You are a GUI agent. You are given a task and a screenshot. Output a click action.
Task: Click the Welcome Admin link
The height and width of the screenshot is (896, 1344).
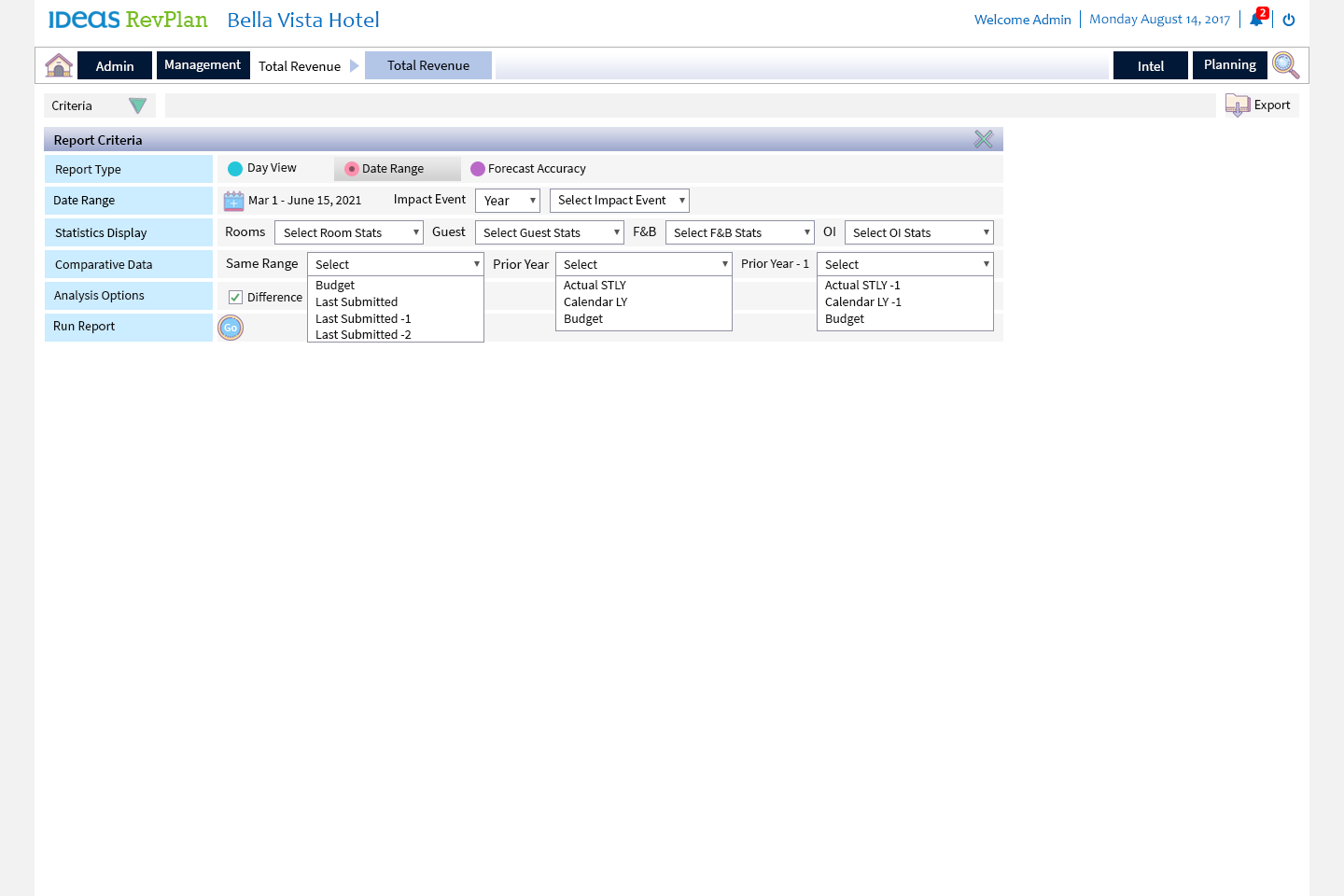(1022, 20)
